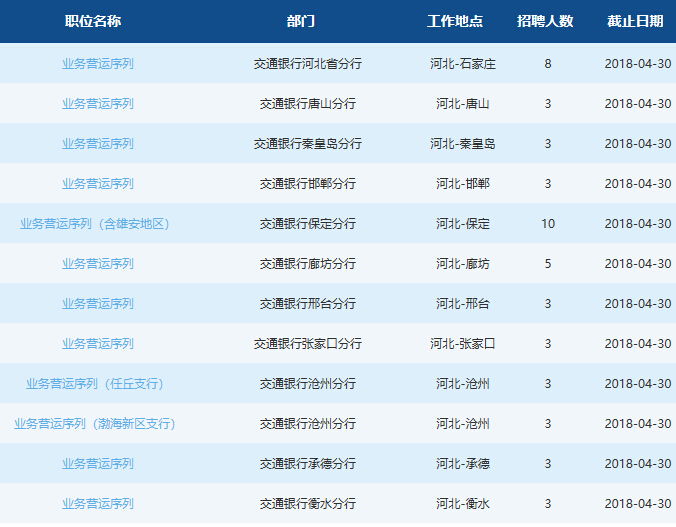Click 河北-邢台 location cell

pyautogui.click(x=463, y=304)
